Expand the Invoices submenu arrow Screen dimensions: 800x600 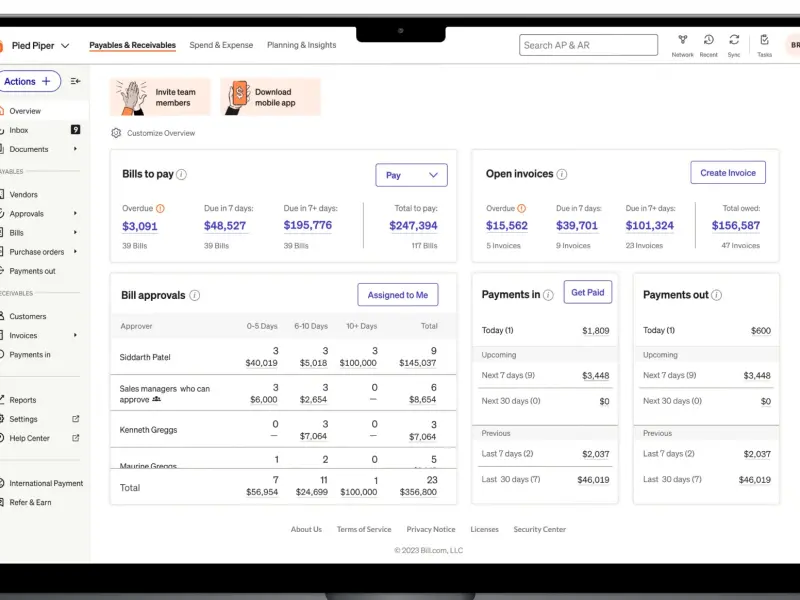point(76,335)
